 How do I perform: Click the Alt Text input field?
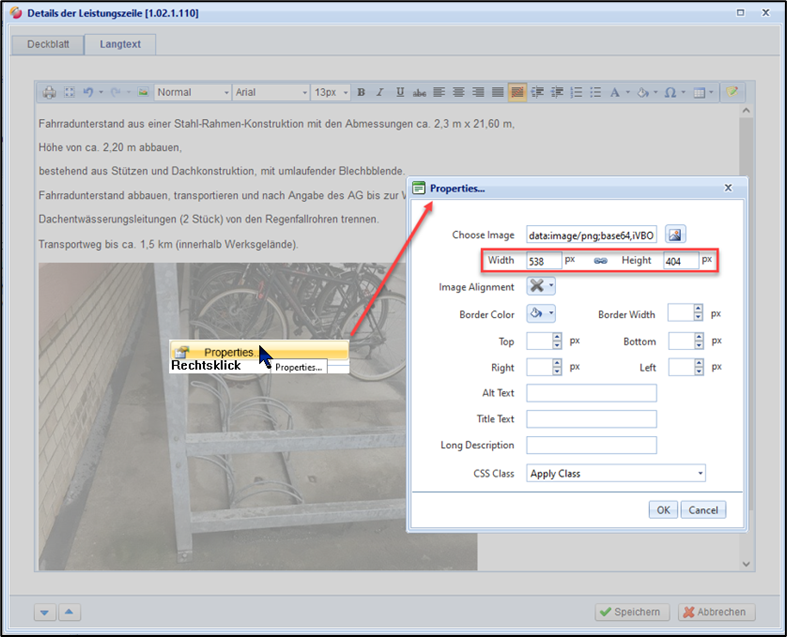(591, 393)
